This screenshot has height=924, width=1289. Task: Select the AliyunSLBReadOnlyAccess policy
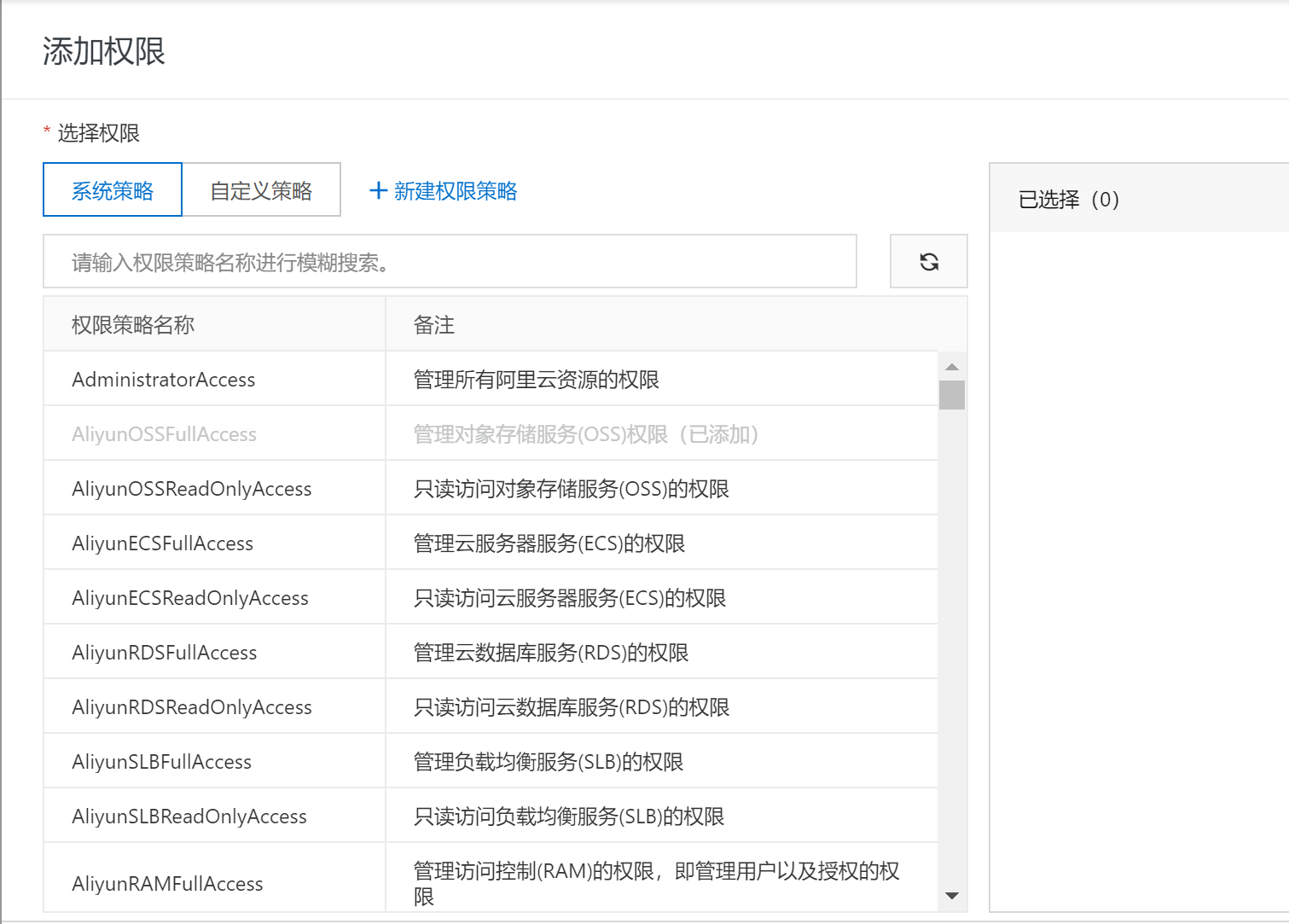click(x=189, y=816)
